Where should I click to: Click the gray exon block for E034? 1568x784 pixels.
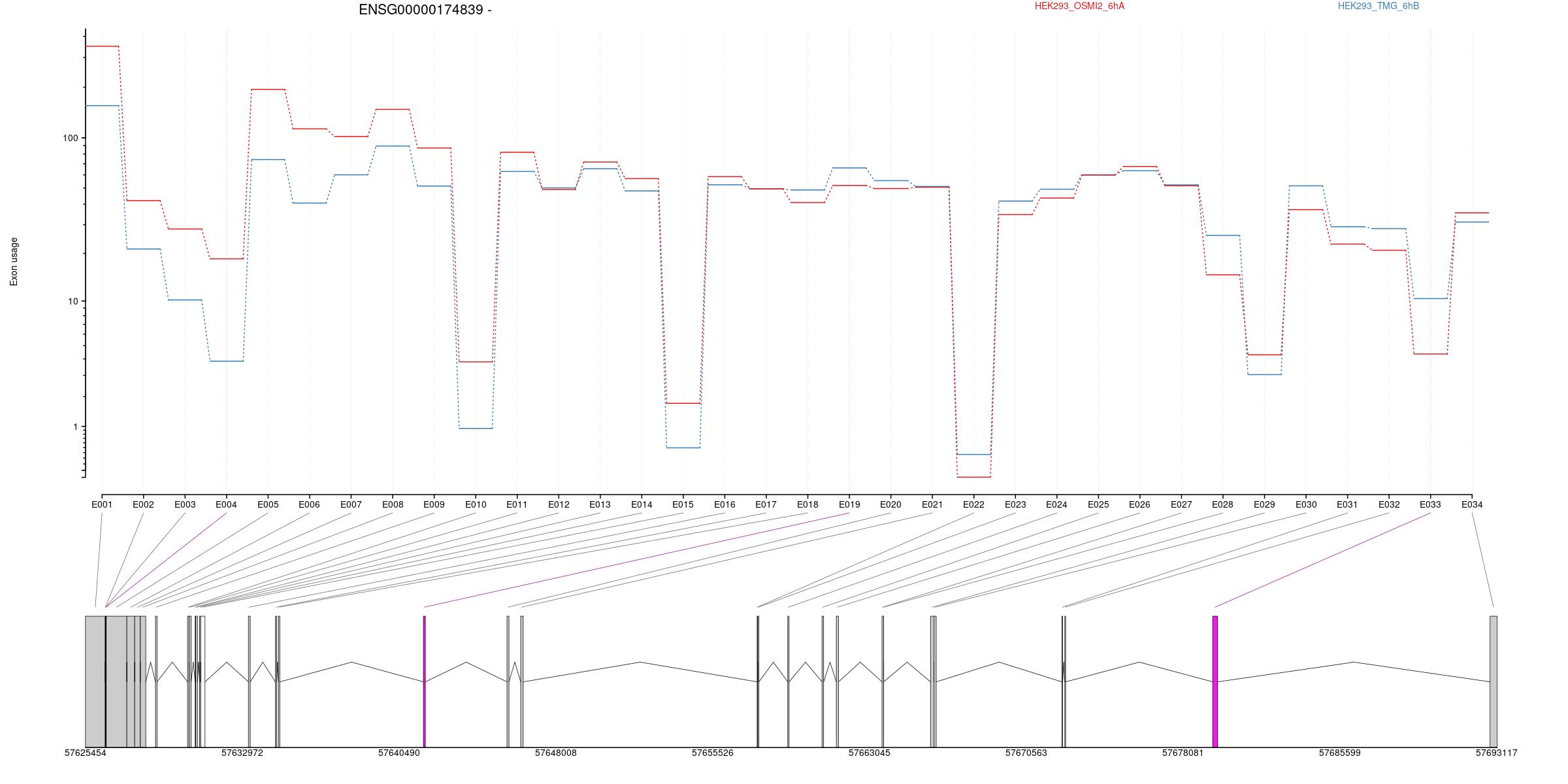[x=1493, y=681]
